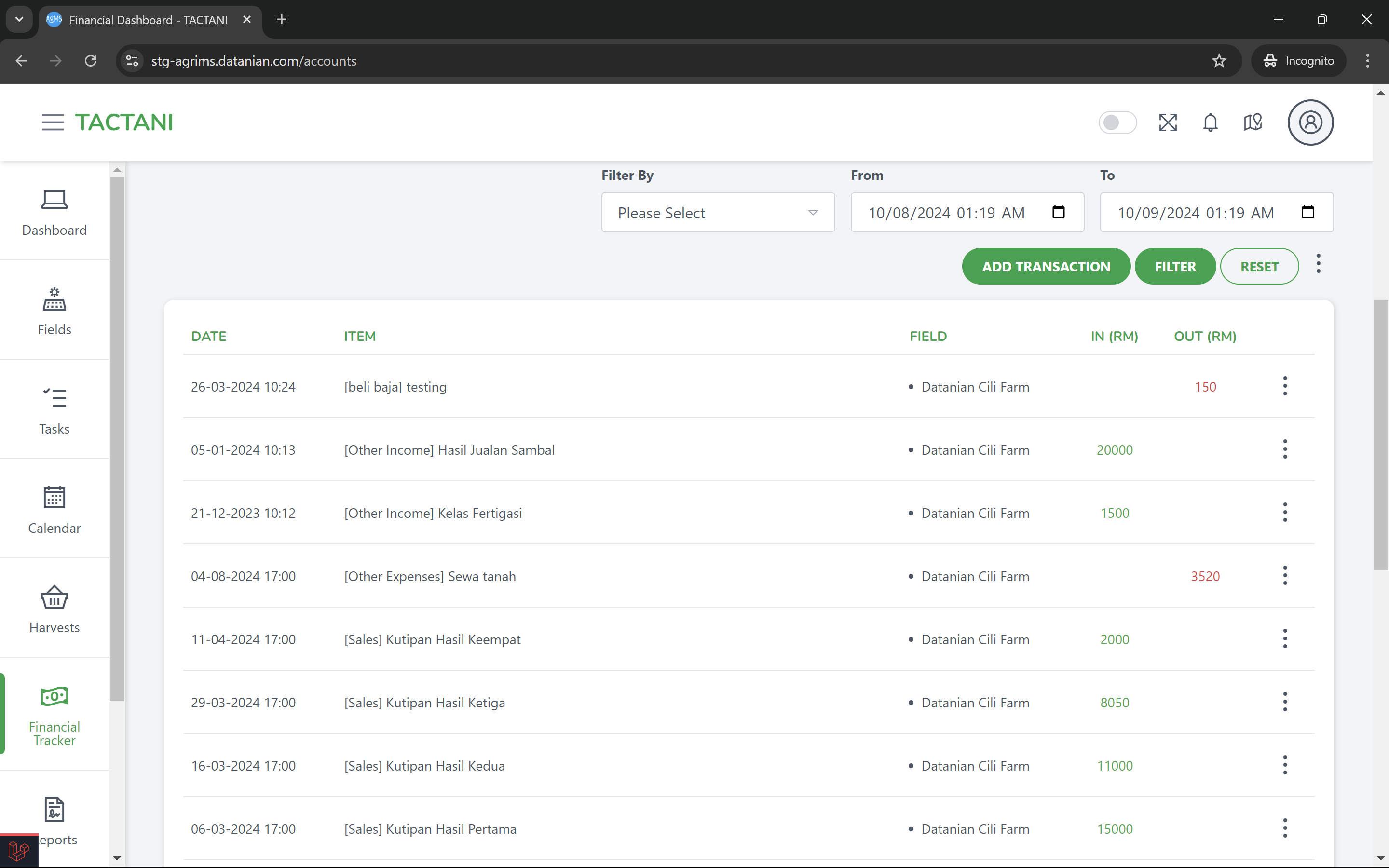Screen dimensions: 1389x868
Task: Click the FIELD column header
Action: (928, 337)
